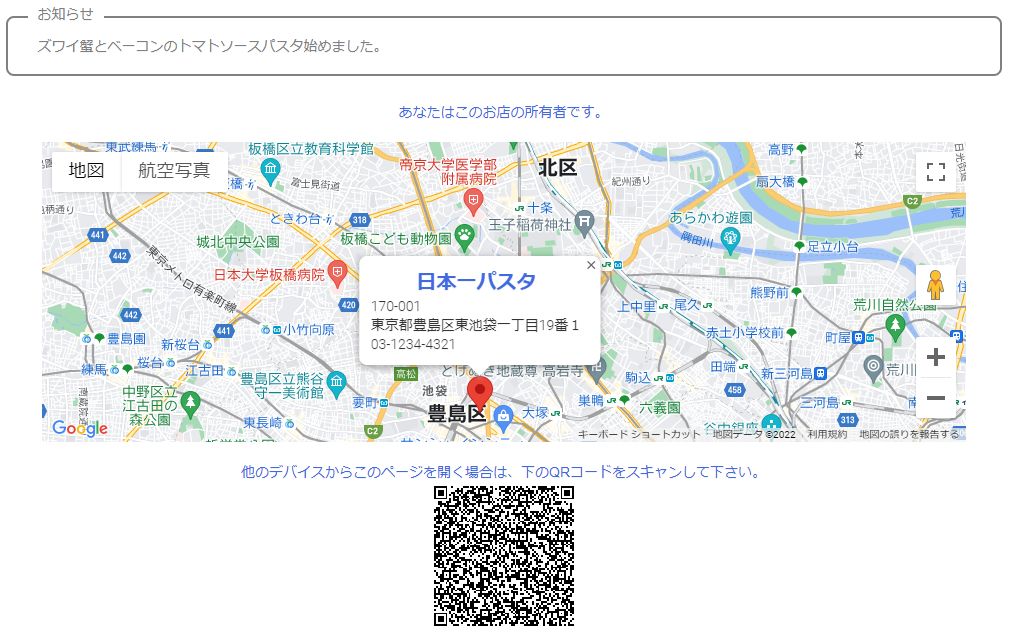Click あらかわ遊園 amusement park marker
1010x634 pixels.
pyautogui.click(x=730, y=239)
